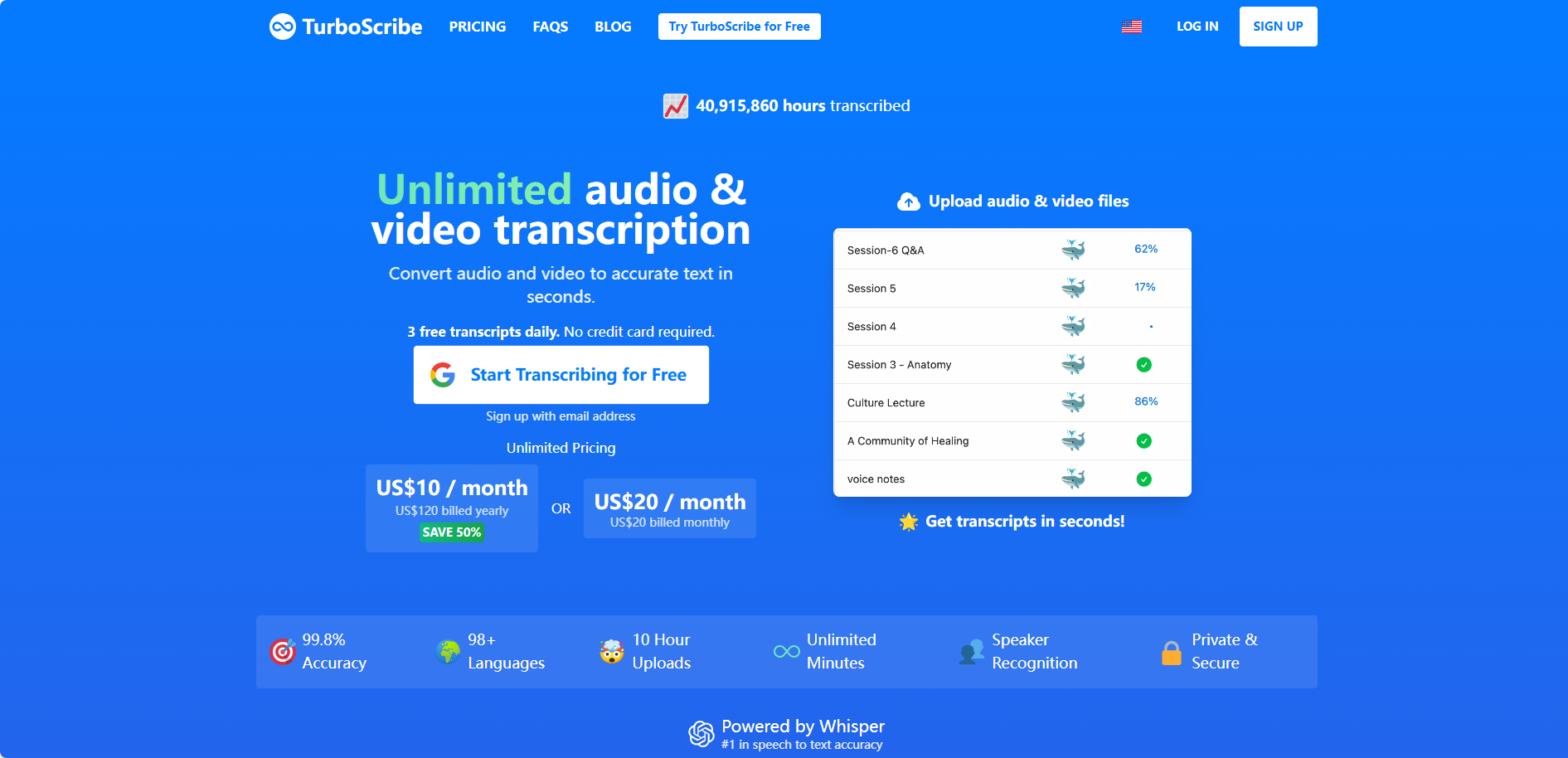Click the 99.8% Accuracy label
This screenshot has height=758, width=1568.
[334, 652]
